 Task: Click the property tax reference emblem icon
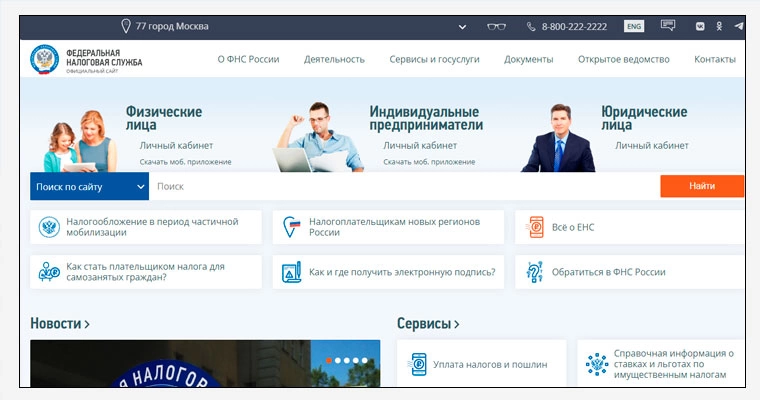point(597,364)
